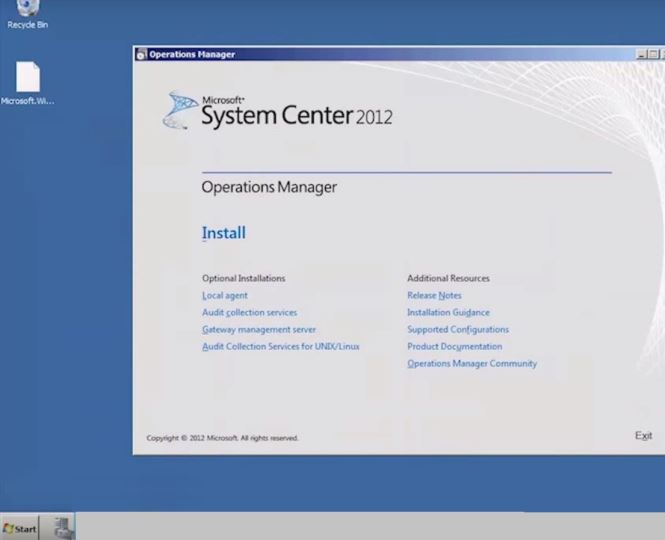
Task: View the Release Notes
Action: click(x=434, y=296)
